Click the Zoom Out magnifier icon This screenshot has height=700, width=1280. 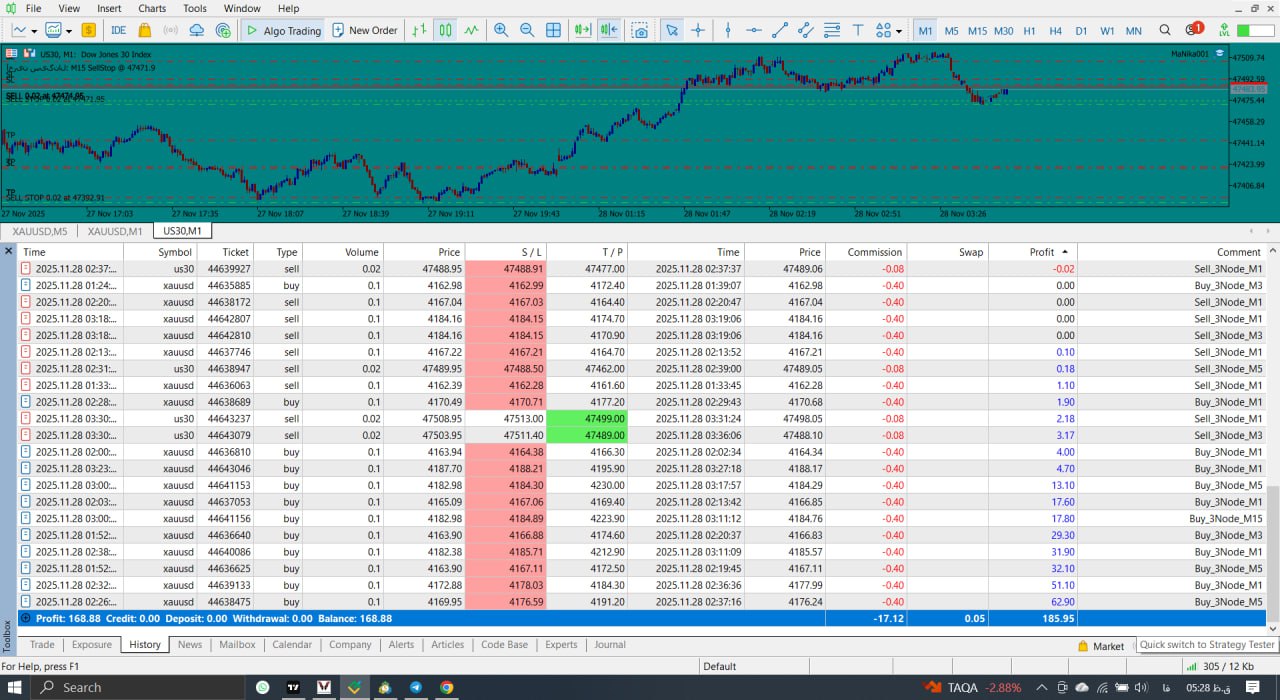[527, 30]
